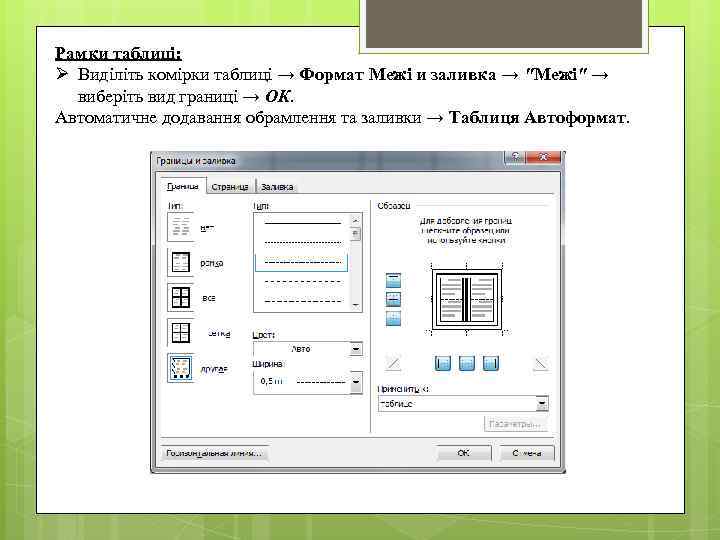
Task: Click the Отмена cancel button
Action: coord(527,453)
